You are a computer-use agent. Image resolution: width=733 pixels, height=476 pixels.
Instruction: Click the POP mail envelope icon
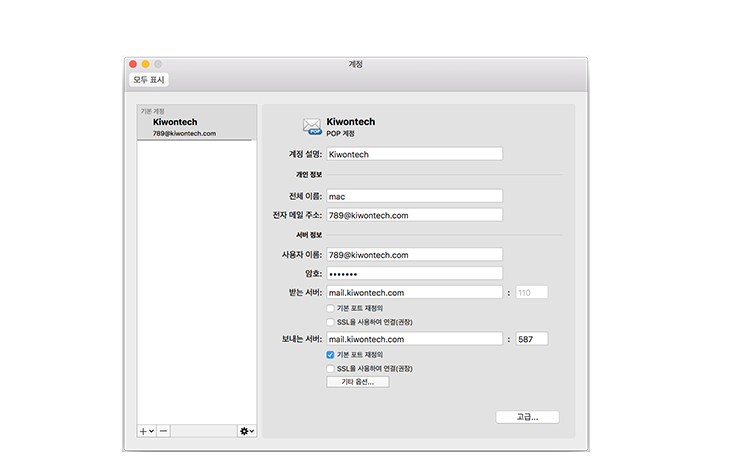[312, 127]
